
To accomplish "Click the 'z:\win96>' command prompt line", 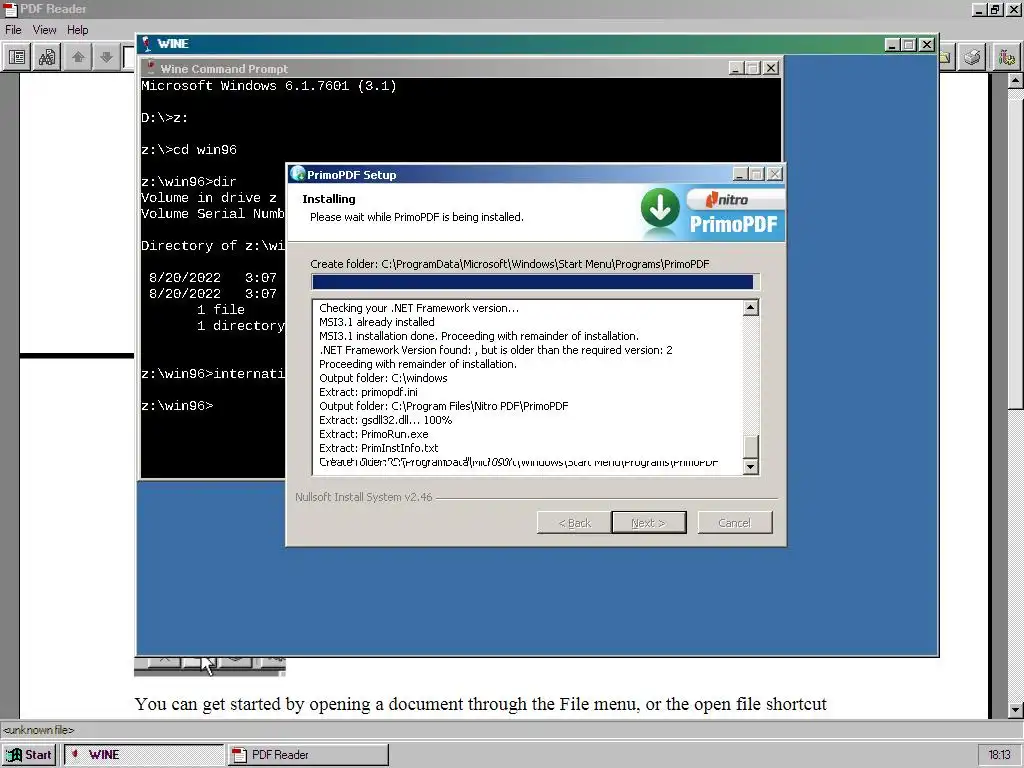I will click(x=177, y=406).
